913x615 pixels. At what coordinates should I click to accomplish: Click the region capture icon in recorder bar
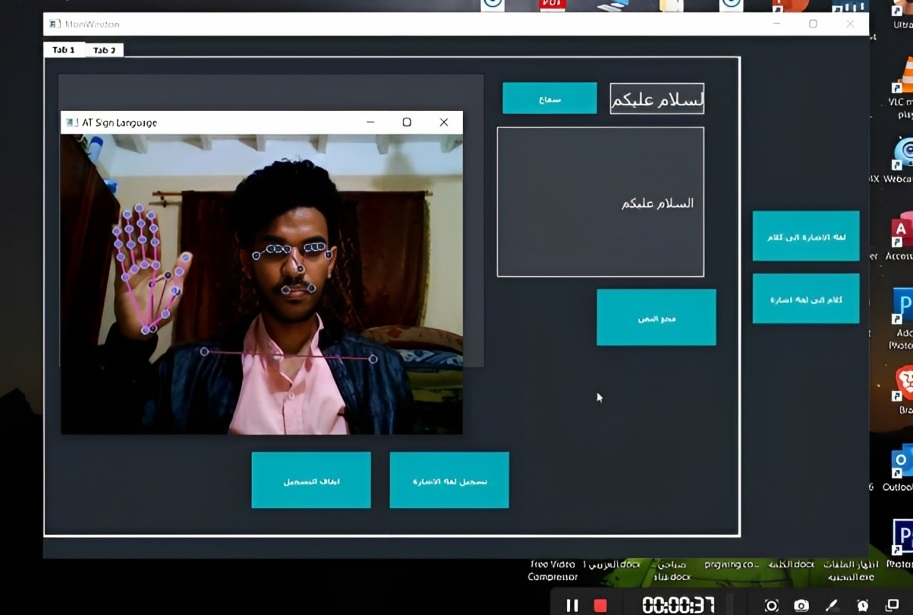[x=772, y=606]
